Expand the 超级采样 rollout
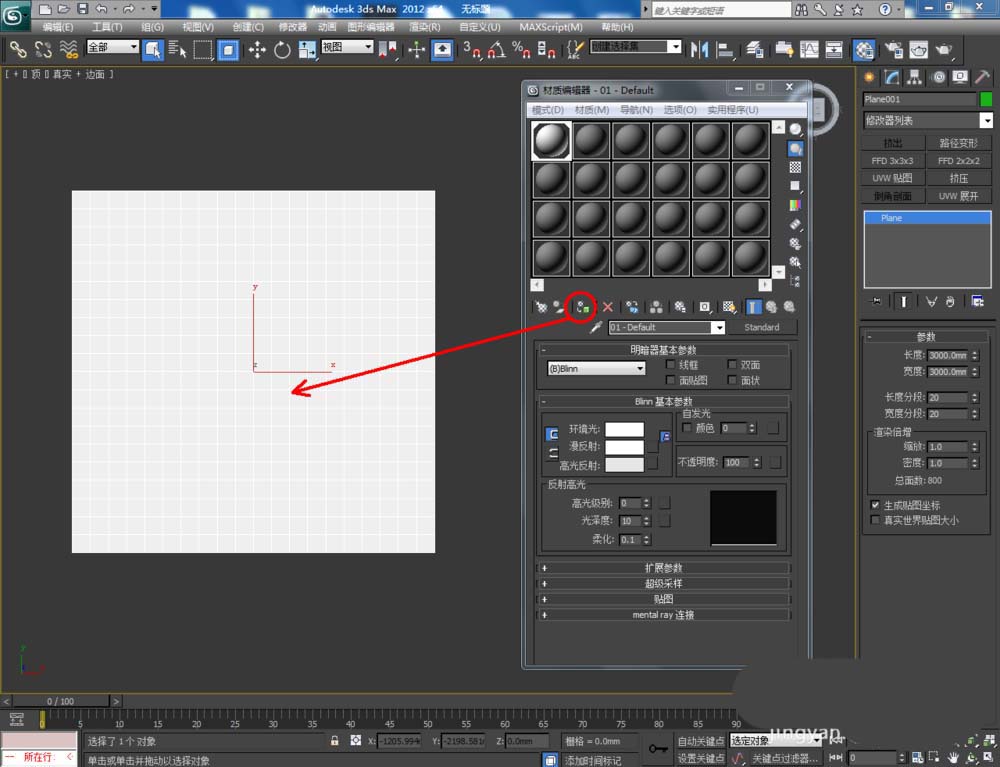The width and height of the screenshot is (1000, 767). pos(664,583)
